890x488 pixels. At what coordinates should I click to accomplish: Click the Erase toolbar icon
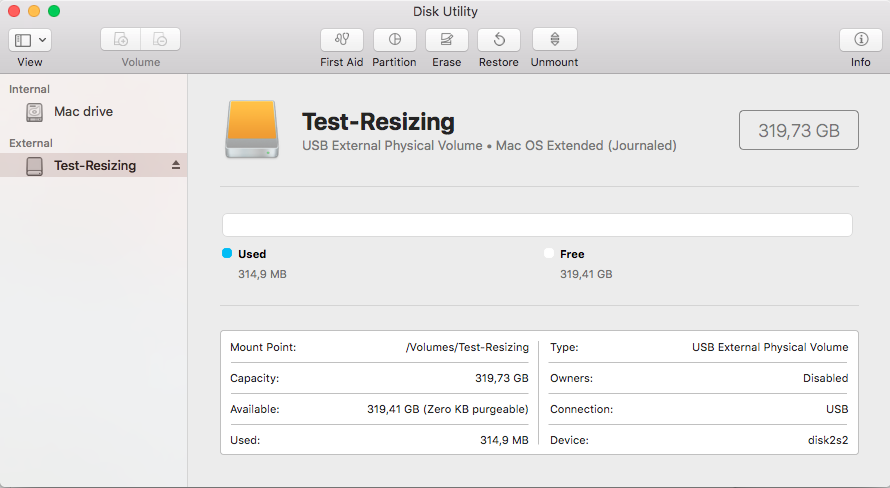(446, 40)
